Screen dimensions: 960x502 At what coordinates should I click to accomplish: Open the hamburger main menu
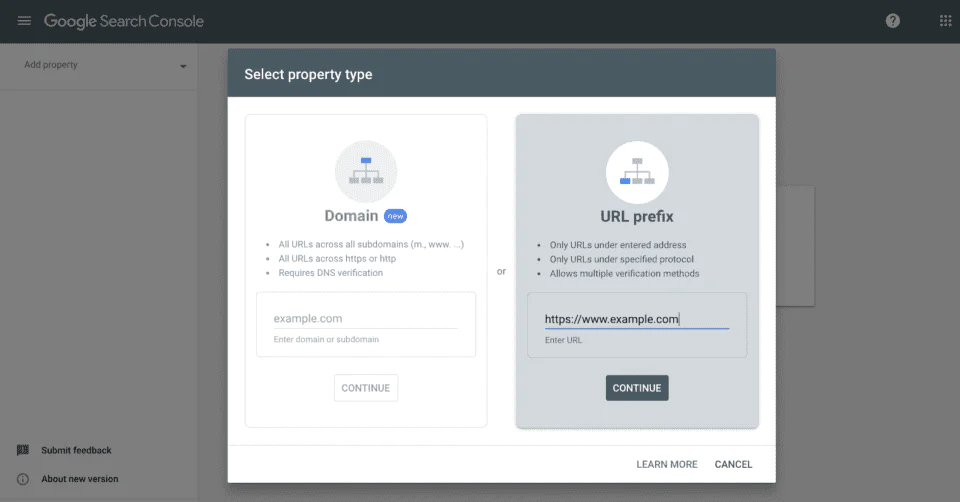pos(24,21)
